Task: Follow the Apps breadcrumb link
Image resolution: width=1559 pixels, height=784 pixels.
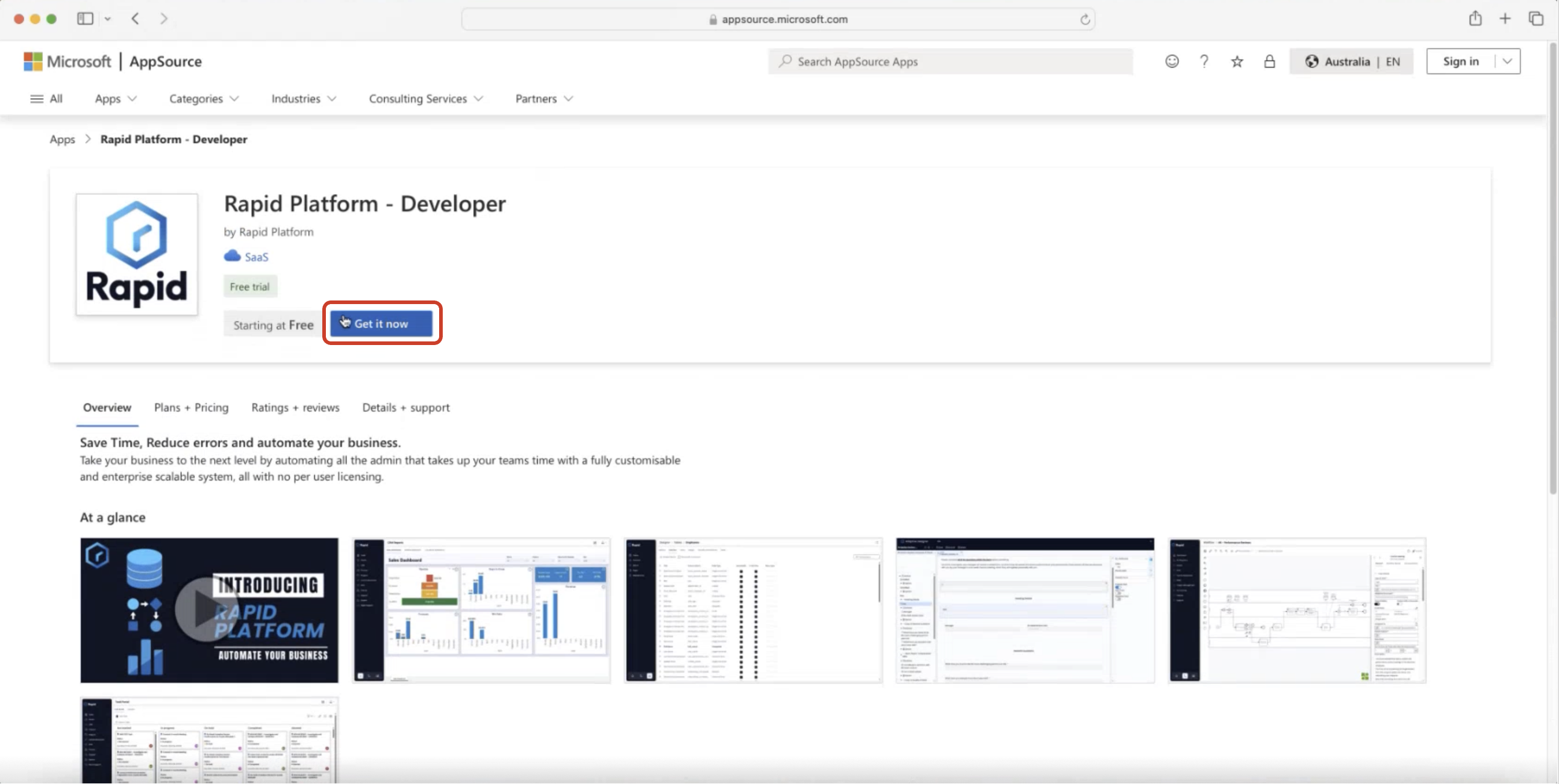Action: pos(62,139)
